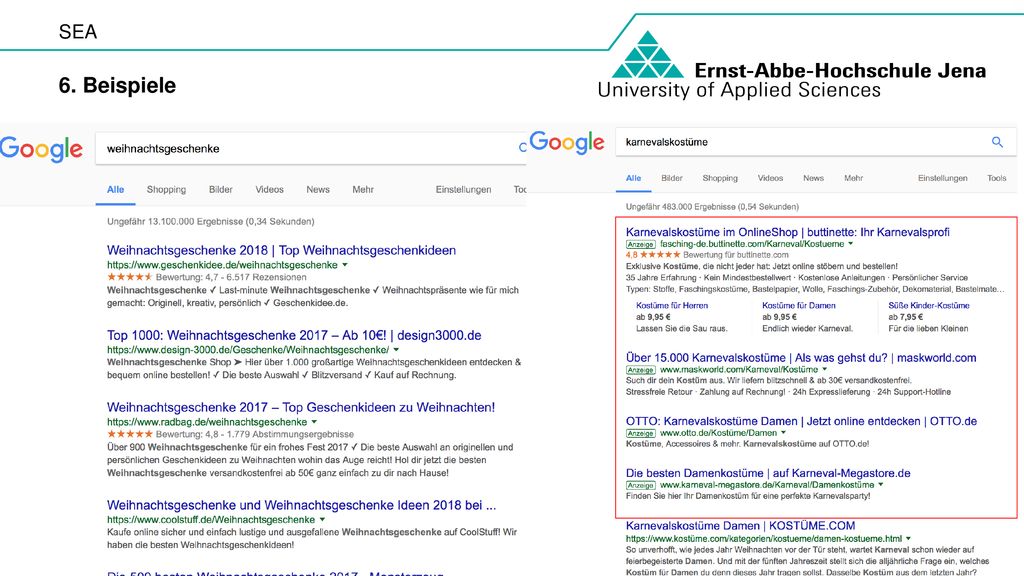
Task: Expand the arrow next to design-3000.de URL
Action: pos(396,350)
